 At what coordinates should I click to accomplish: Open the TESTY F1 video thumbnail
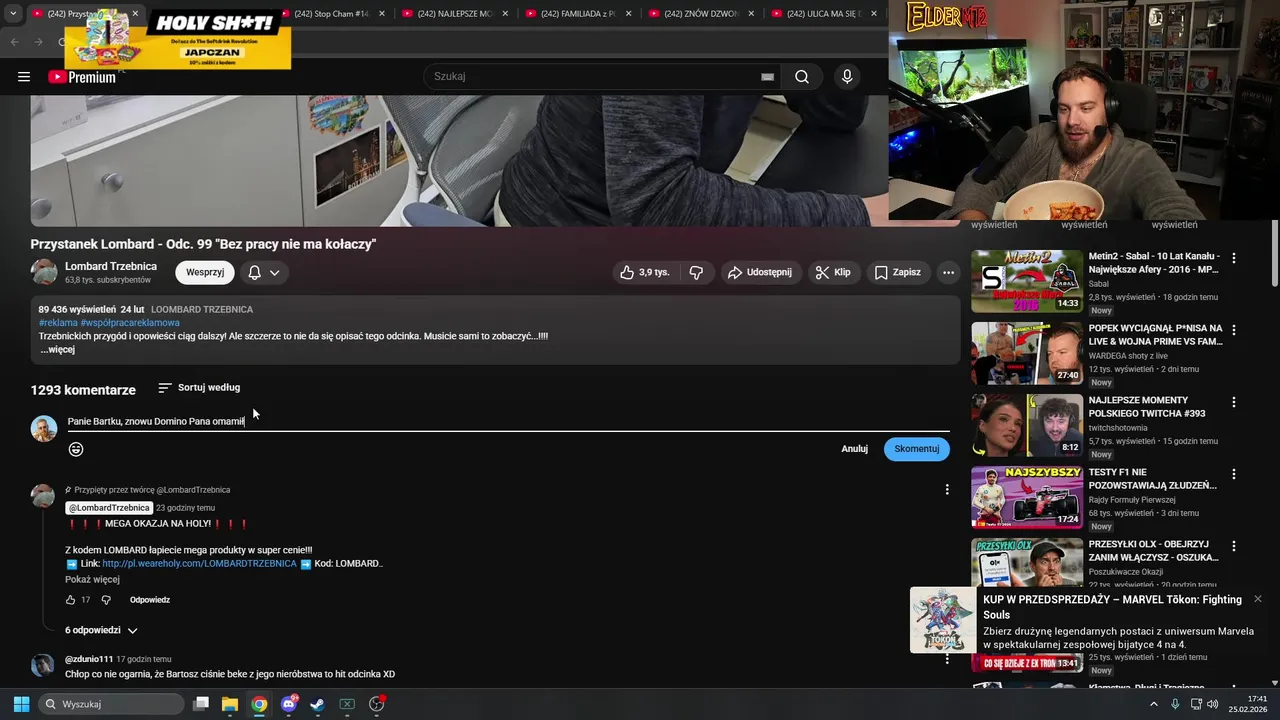coord(1027,497)
